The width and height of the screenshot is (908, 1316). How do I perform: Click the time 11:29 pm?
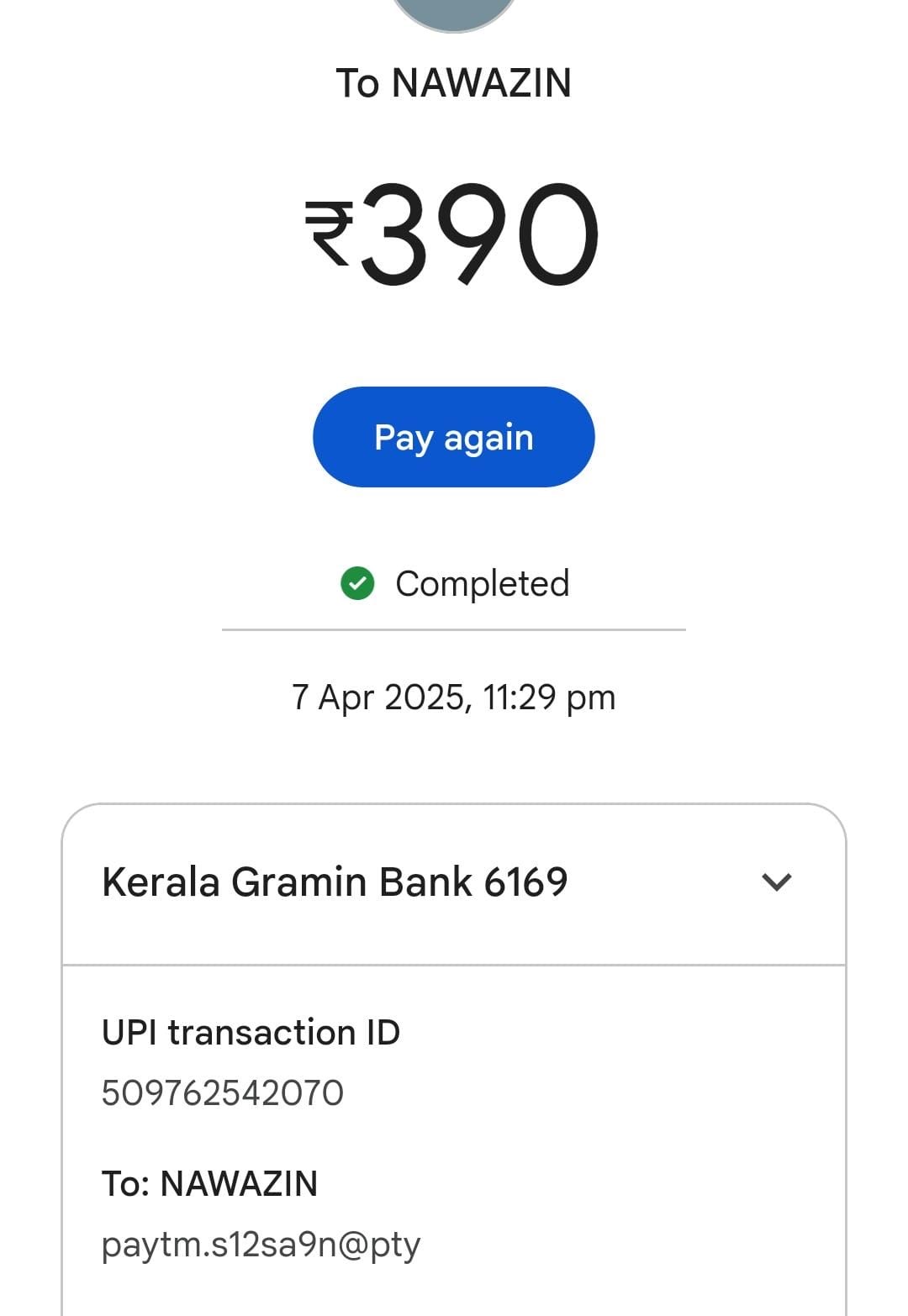(550, 697)
